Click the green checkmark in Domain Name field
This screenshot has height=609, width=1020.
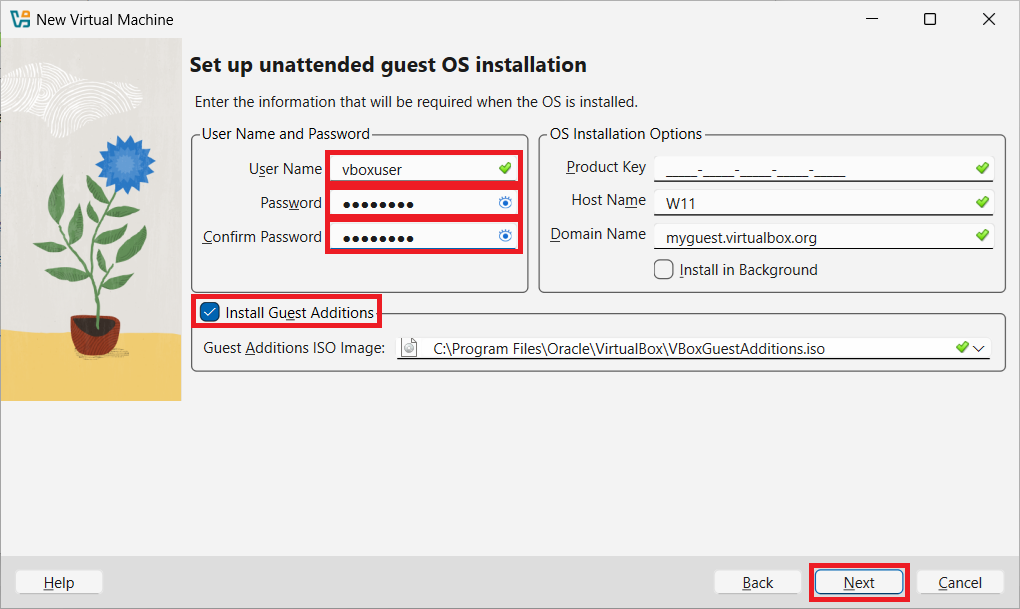pos(982,235)
